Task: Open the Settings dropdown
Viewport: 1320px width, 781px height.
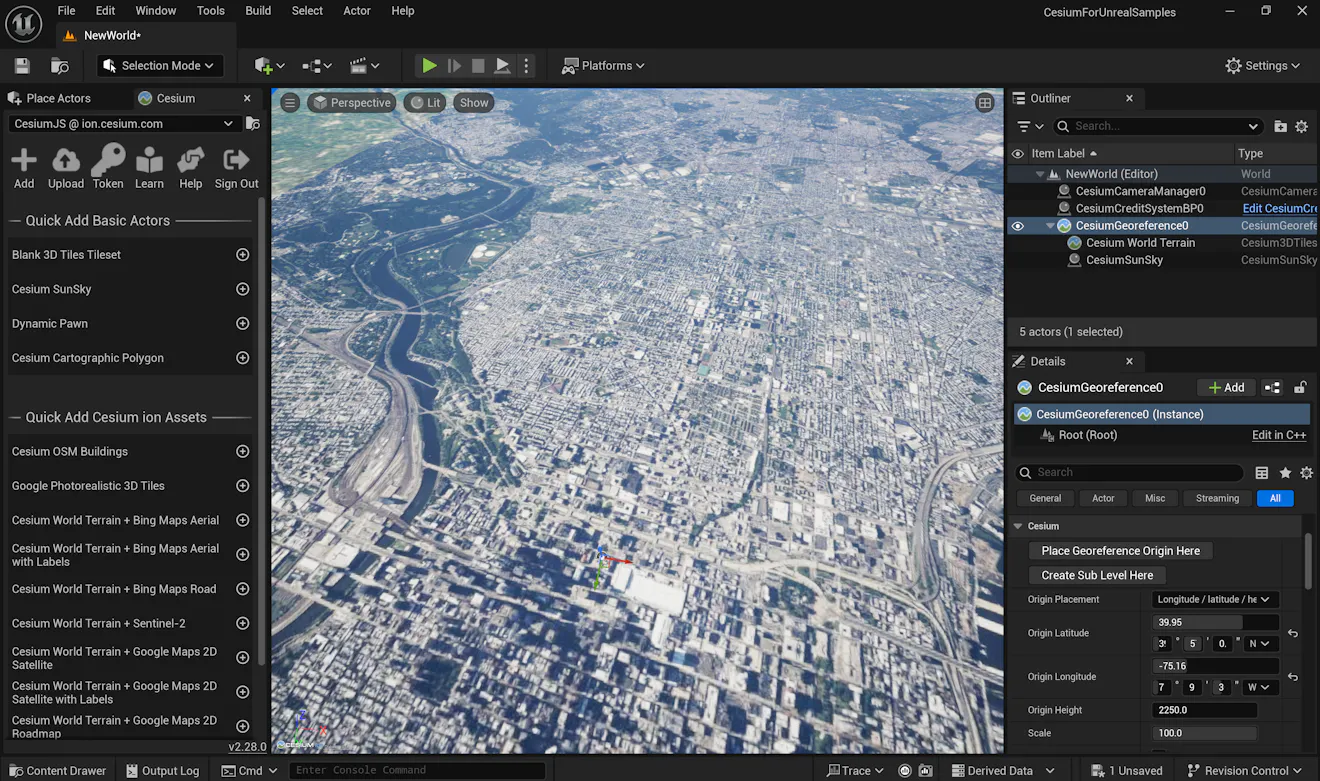Action: tap(1263, 66)
